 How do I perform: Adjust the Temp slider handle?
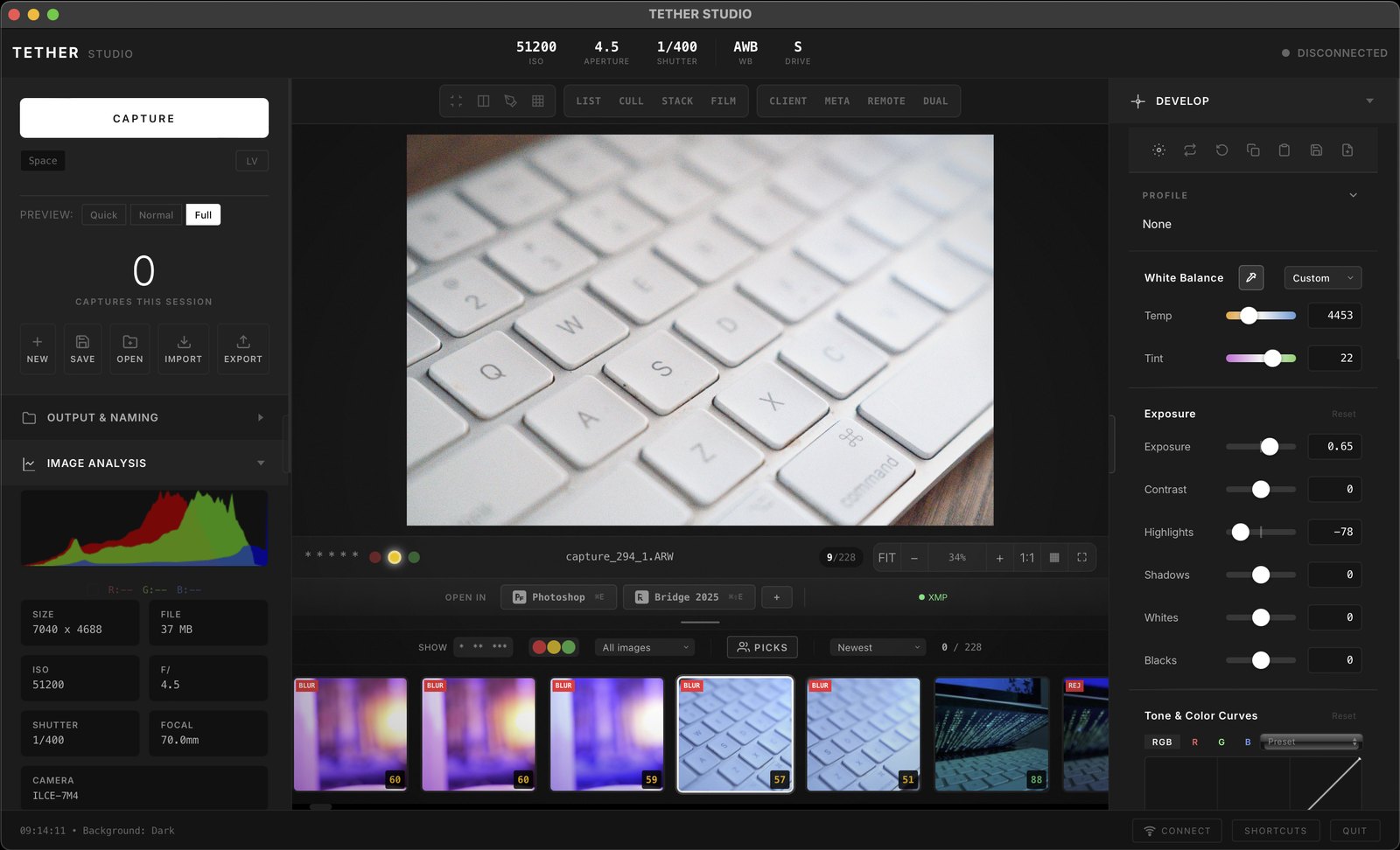pyautogui.click(x=1249, y=316)
